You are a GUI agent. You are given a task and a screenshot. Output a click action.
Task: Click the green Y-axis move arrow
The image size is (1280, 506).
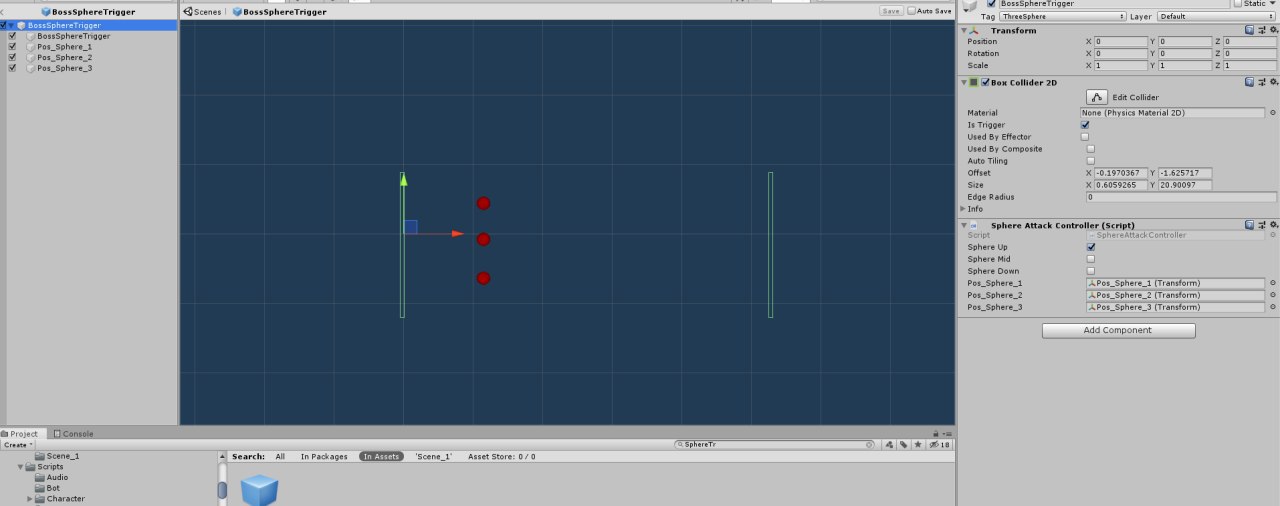coord(403,179)
